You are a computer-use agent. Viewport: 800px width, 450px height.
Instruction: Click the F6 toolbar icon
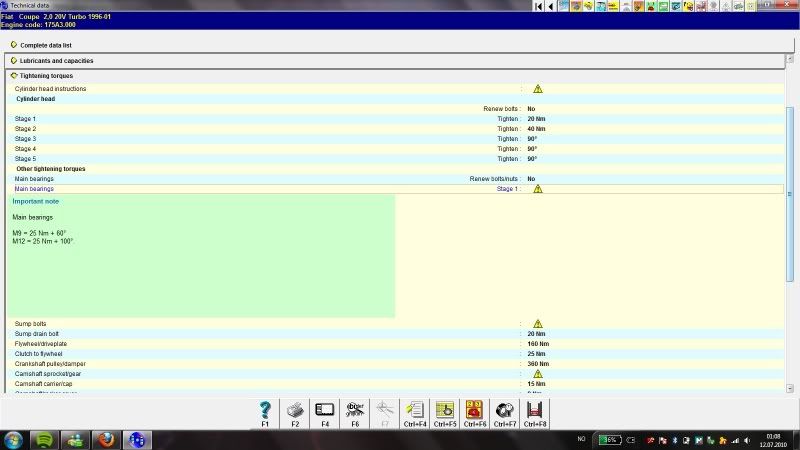pyautogui.click(x=355, y=411)
